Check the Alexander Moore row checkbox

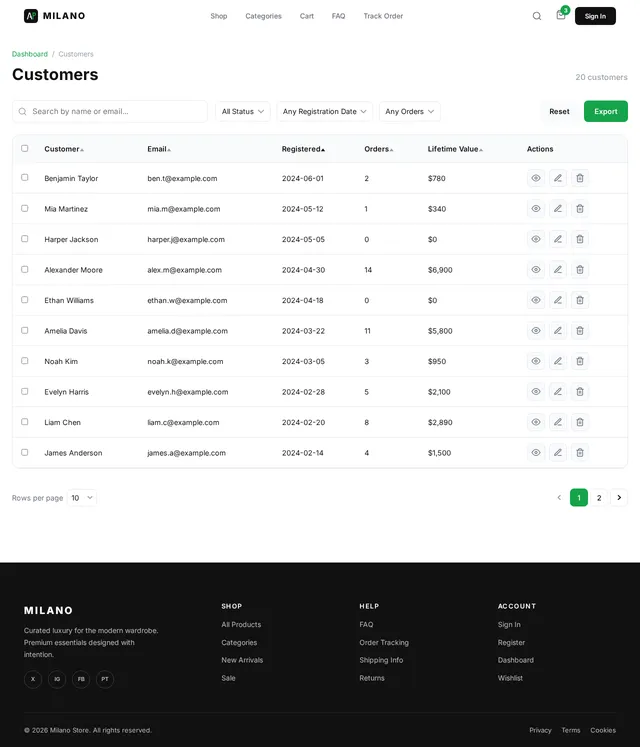[25, 269]
